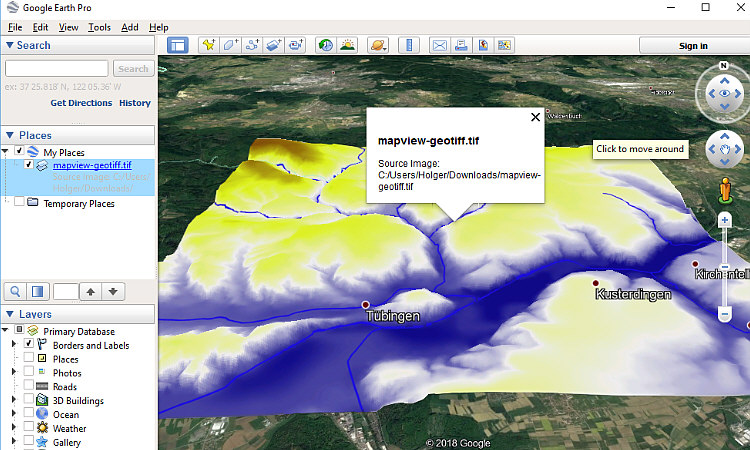Open search History link
Screen dimensions: 750x450
[x=135, y=103]
